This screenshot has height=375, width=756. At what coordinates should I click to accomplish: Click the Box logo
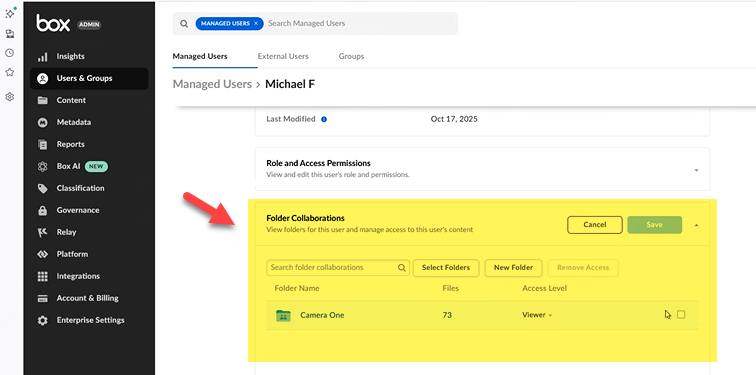click(x=53, y=23)
